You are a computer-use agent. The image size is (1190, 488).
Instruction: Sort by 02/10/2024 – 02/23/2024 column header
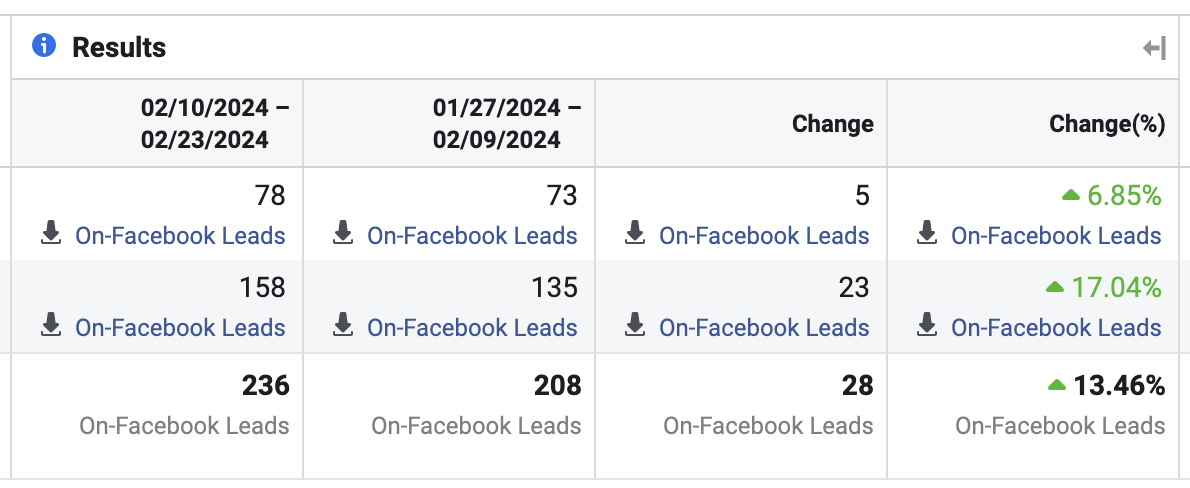pos(215,123)
